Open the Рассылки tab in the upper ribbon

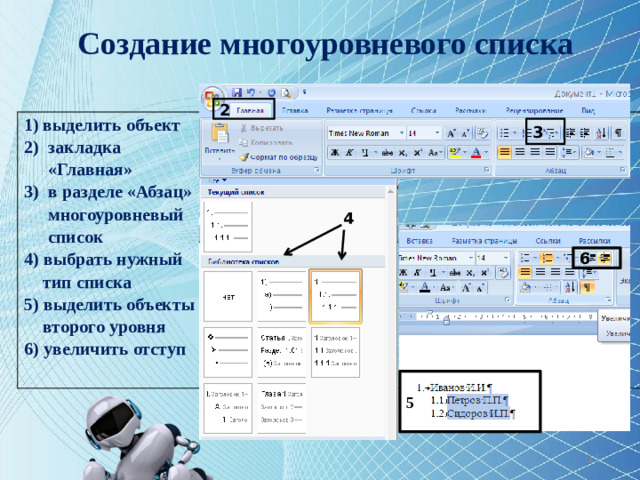click(x=470, y=111)
